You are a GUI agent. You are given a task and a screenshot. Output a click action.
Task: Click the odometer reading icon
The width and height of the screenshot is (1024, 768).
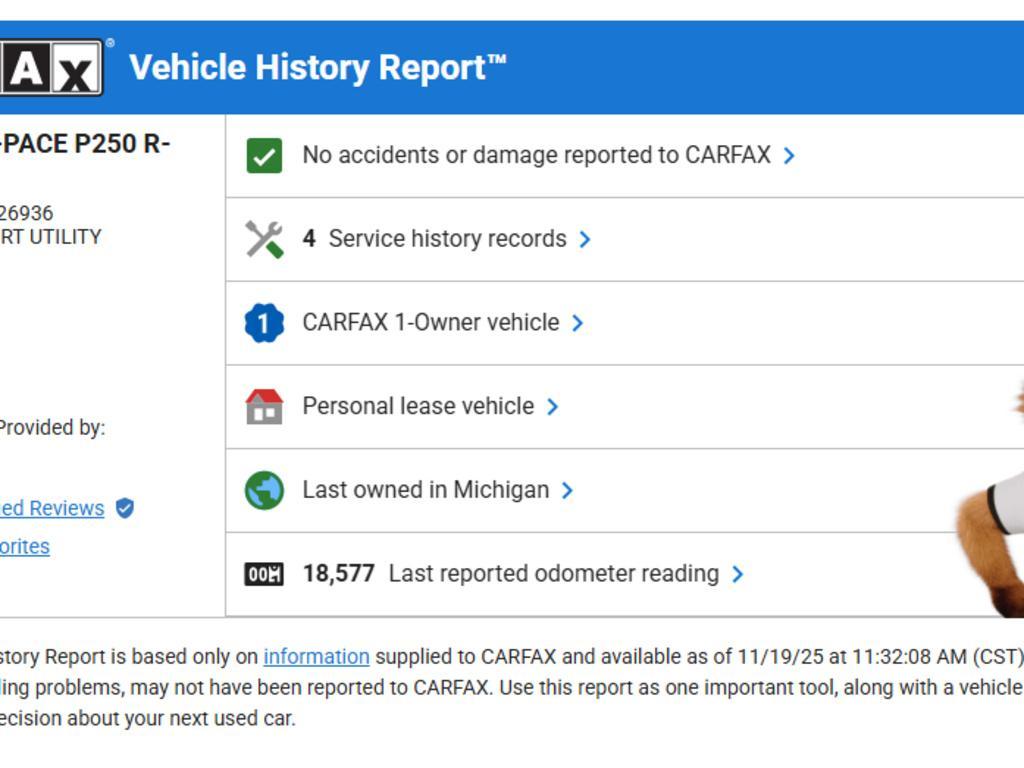264,574
